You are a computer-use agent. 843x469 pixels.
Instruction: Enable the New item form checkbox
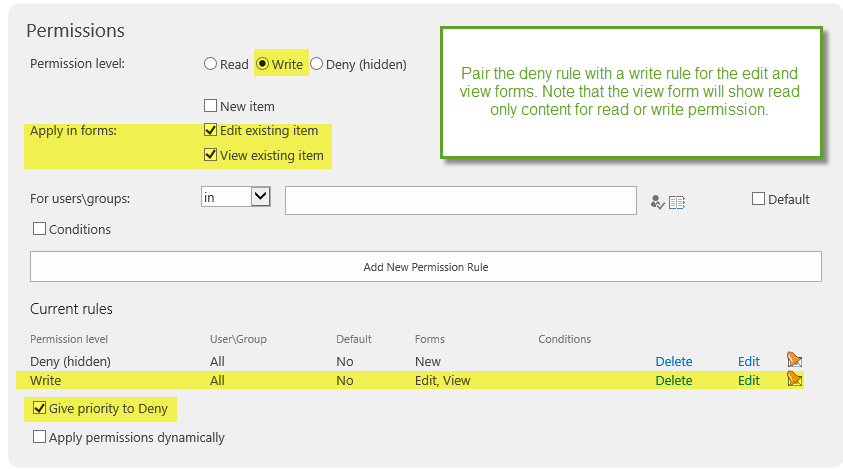tap(210, 105)
